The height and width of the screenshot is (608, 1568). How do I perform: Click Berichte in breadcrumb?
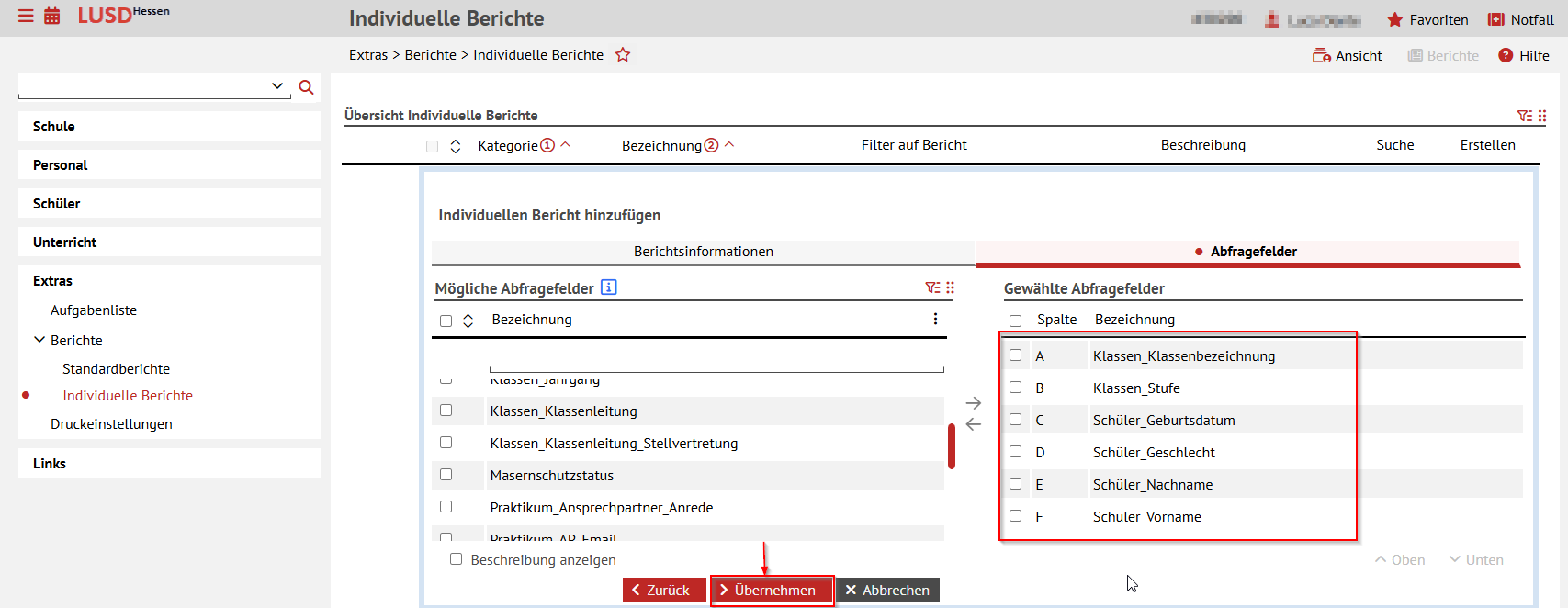(x=431, y=55)
